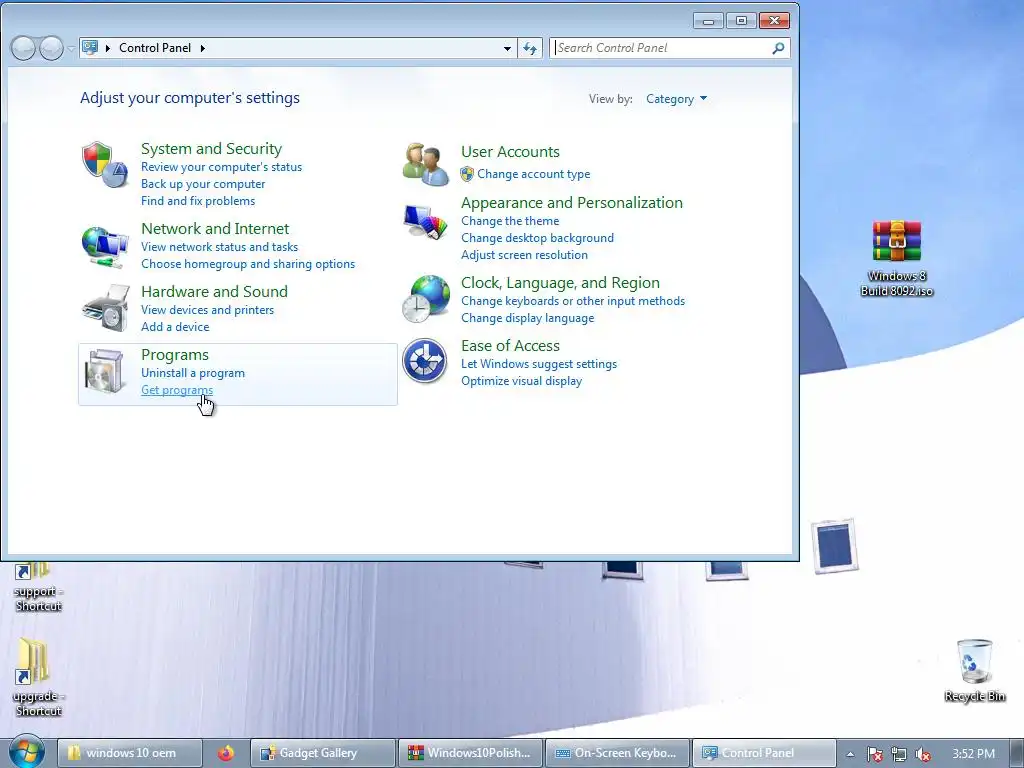Click Find and fix problems
The height and width of the screenshot is (768, 1024).
coord(198,200)
